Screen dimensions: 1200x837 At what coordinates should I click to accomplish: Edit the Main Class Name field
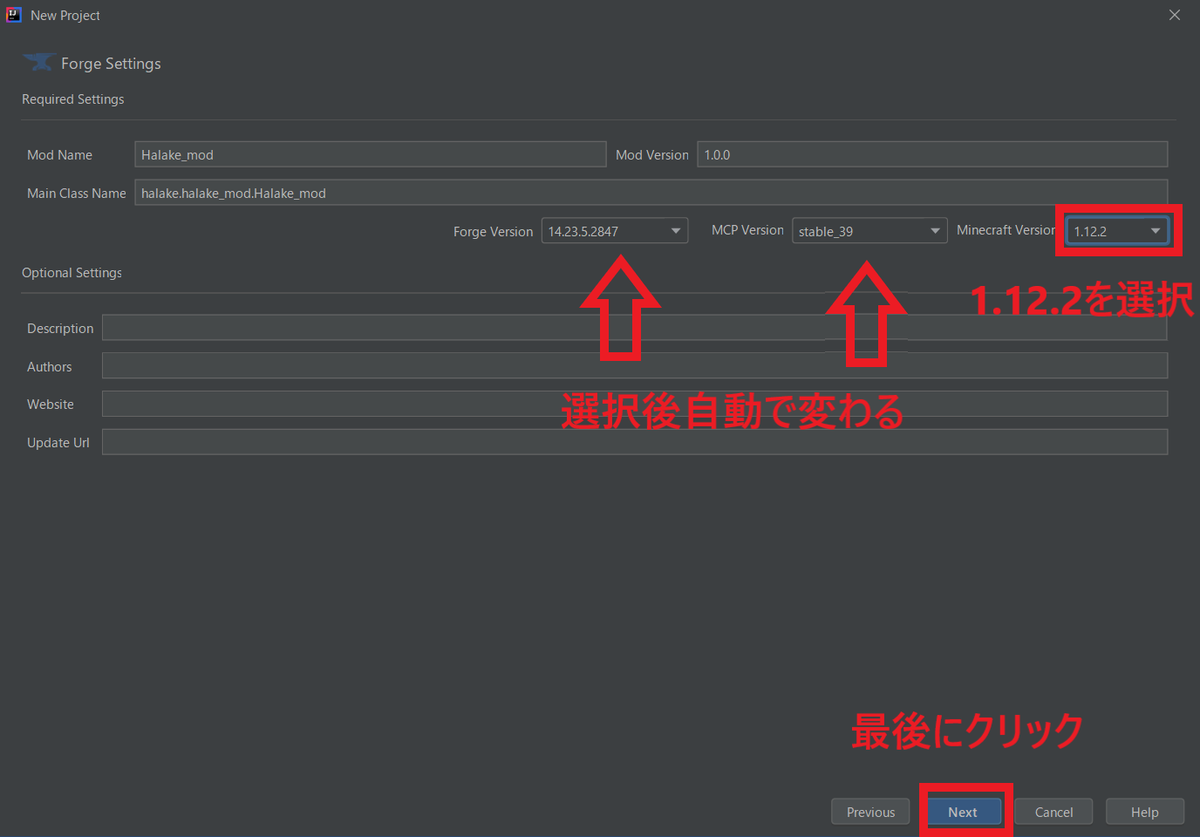651,193
